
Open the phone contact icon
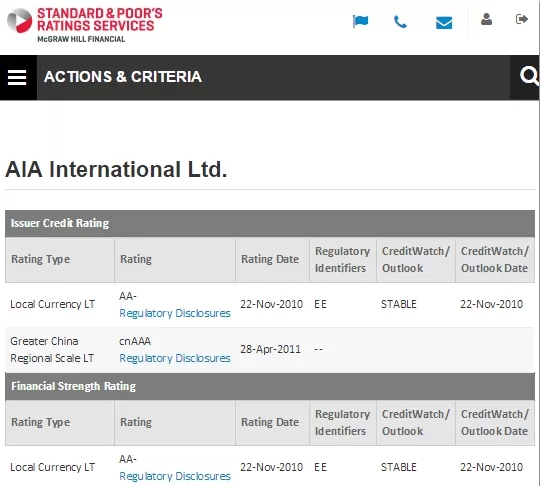pos(400,22)
